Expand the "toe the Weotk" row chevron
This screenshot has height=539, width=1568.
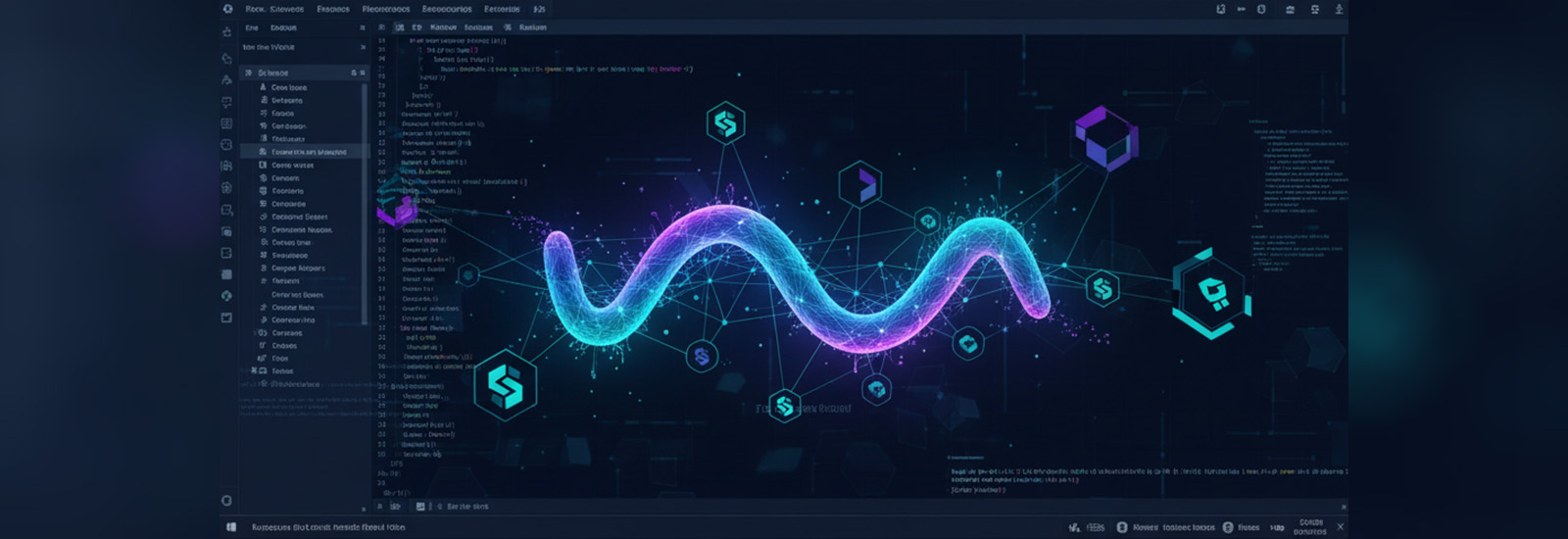click(x=363, y=47)
